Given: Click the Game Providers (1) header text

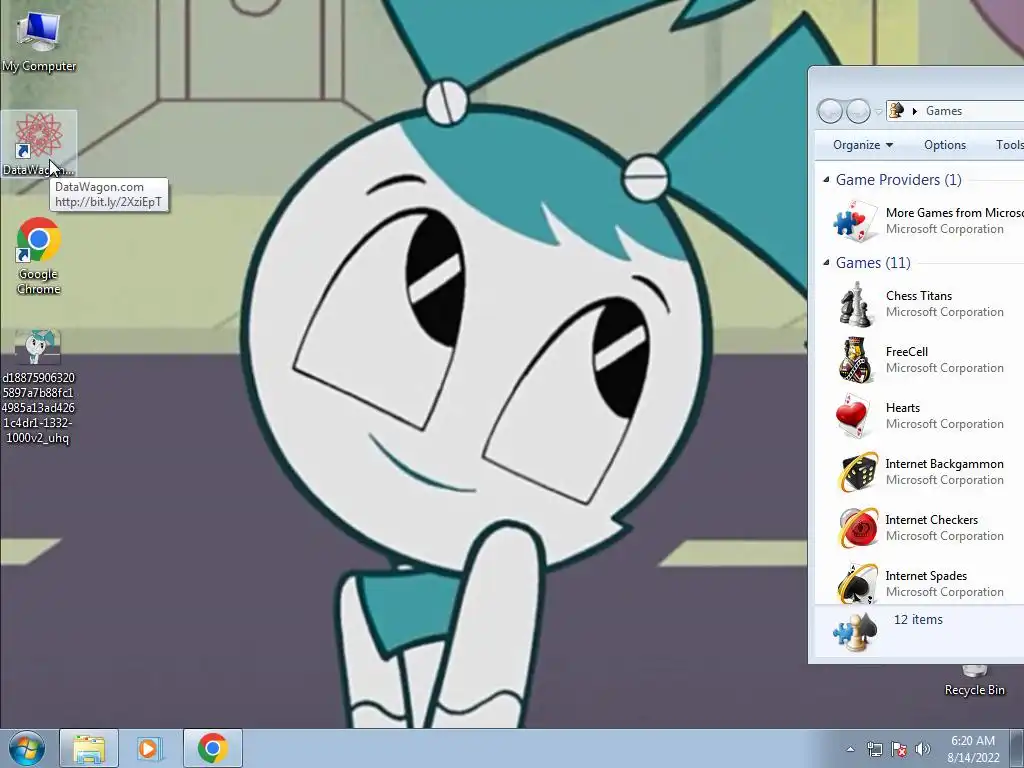Looking at the screenshot, I should (899, 180).
